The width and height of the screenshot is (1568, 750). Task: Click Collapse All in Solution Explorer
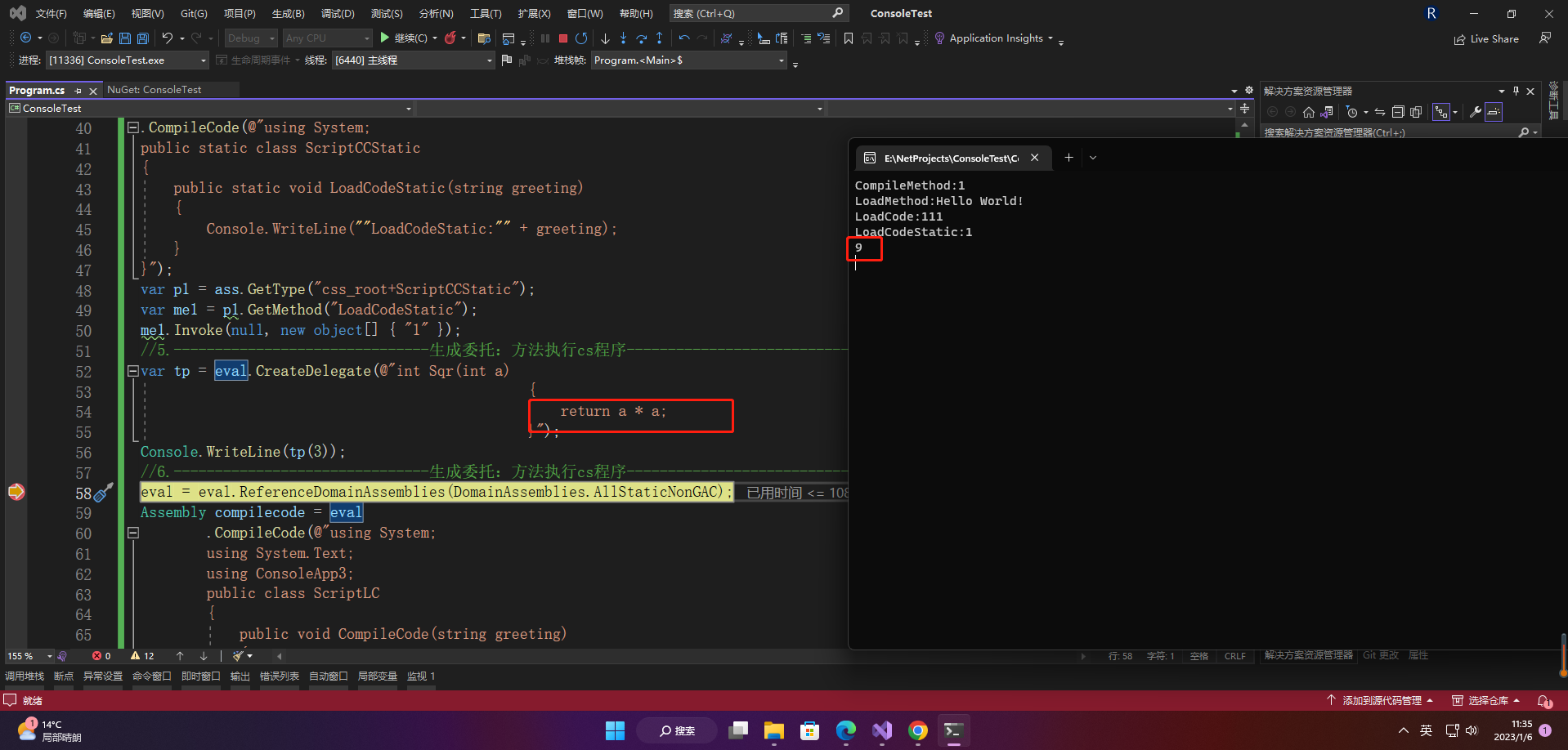click(1398, 112)
